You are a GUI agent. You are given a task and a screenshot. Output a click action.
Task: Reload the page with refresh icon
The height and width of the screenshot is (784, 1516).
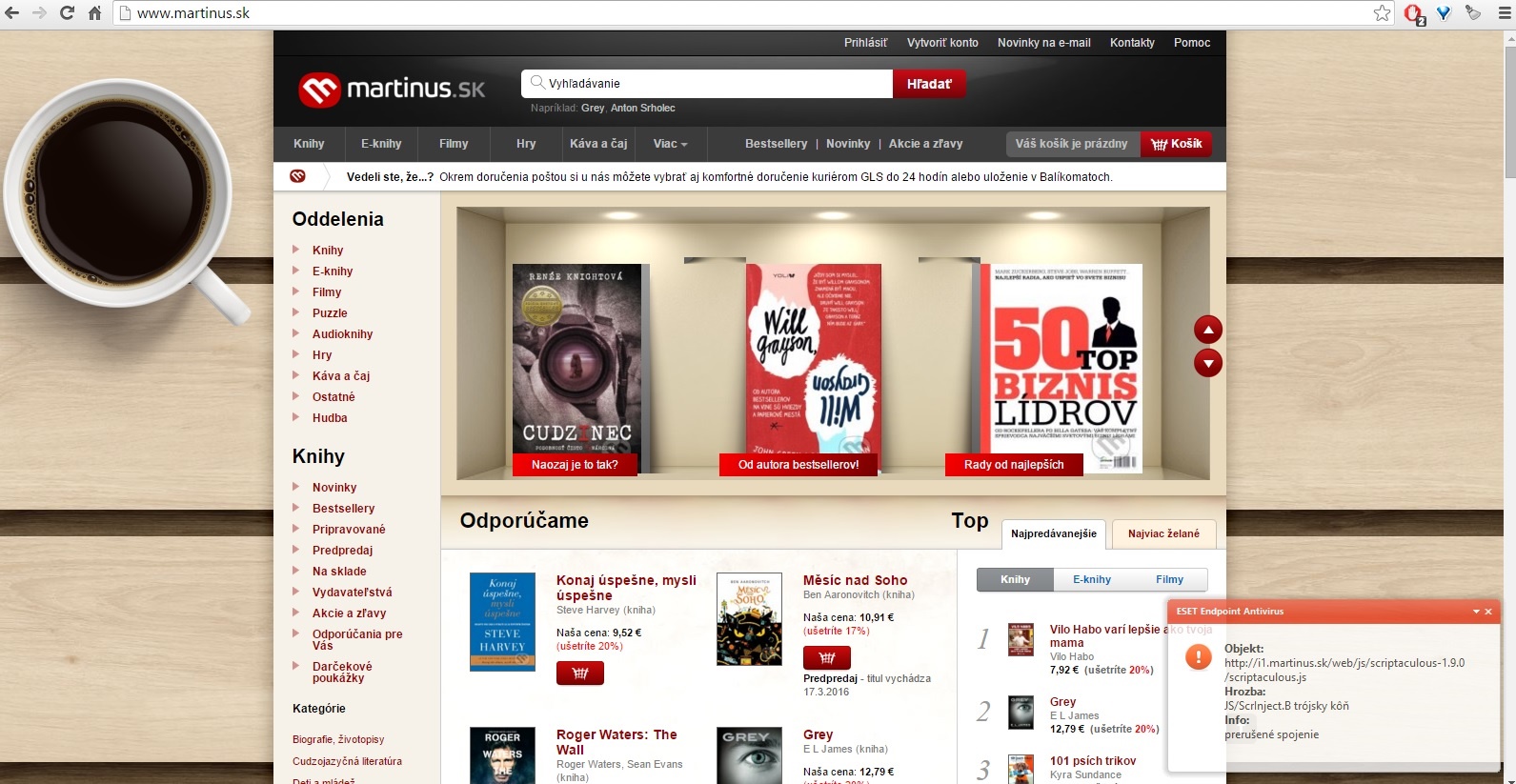(x=67, y=13)
